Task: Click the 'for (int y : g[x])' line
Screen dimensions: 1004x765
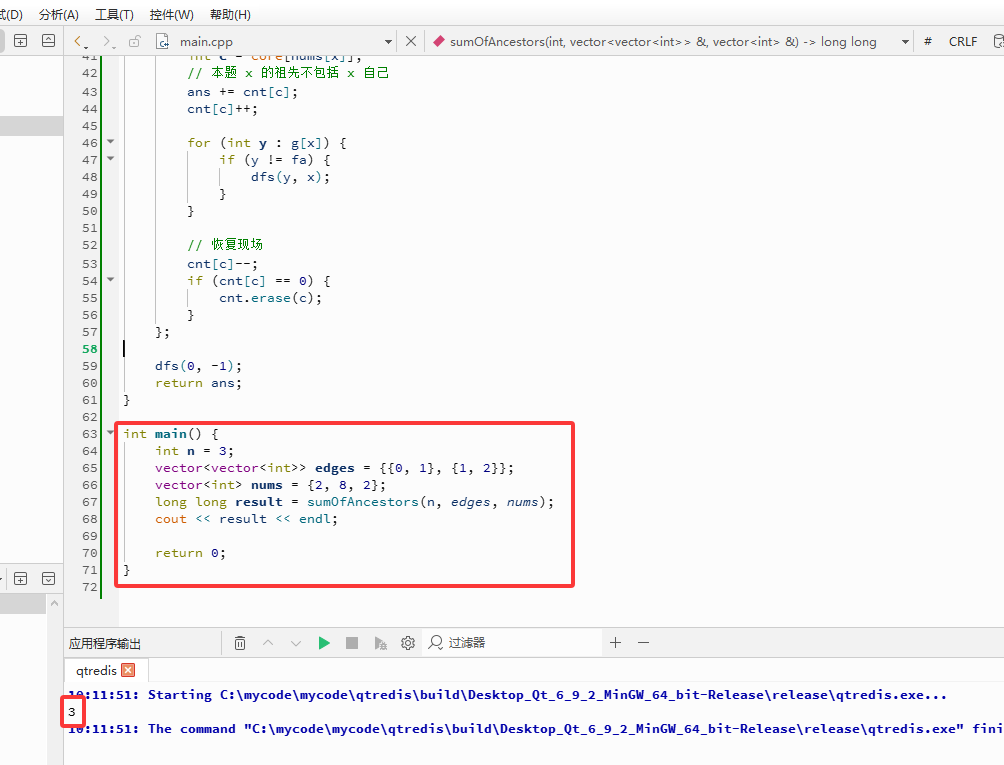Action: pos(266,143)
